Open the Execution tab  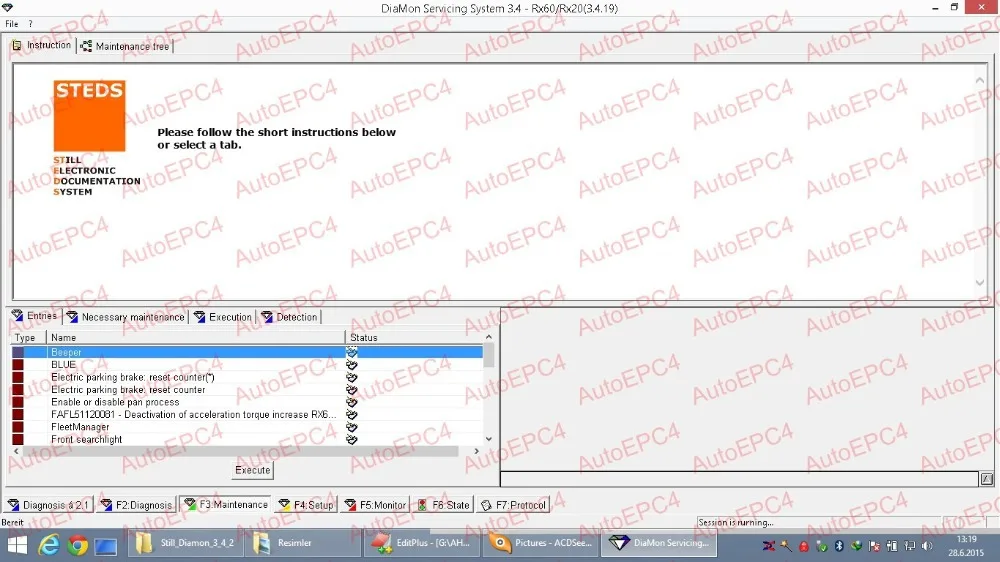click(x=223, y=317)
